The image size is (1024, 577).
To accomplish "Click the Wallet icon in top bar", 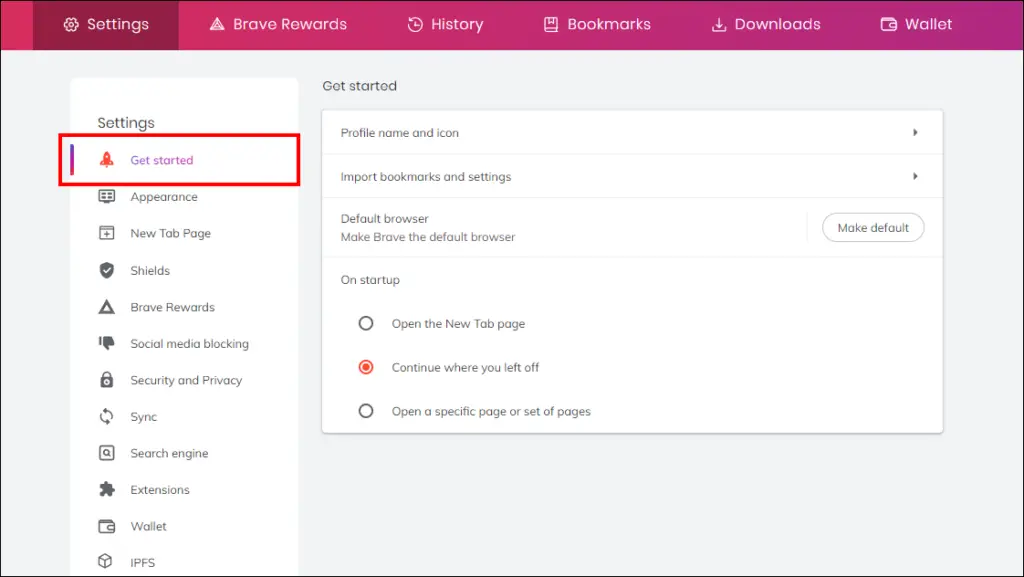I will (888, 25).
